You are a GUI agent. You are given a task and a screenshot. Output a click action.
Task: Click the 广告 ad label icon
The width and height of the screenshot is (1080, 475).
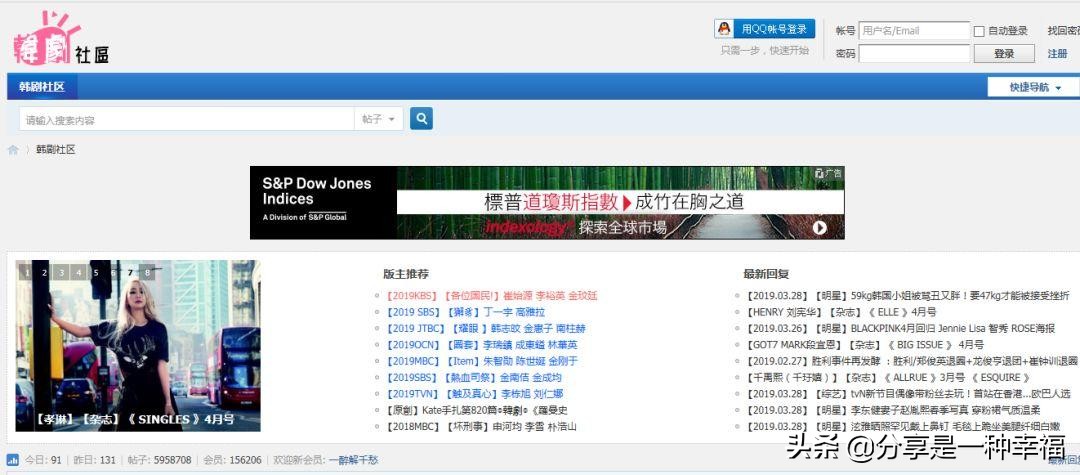tap(828, 173)
